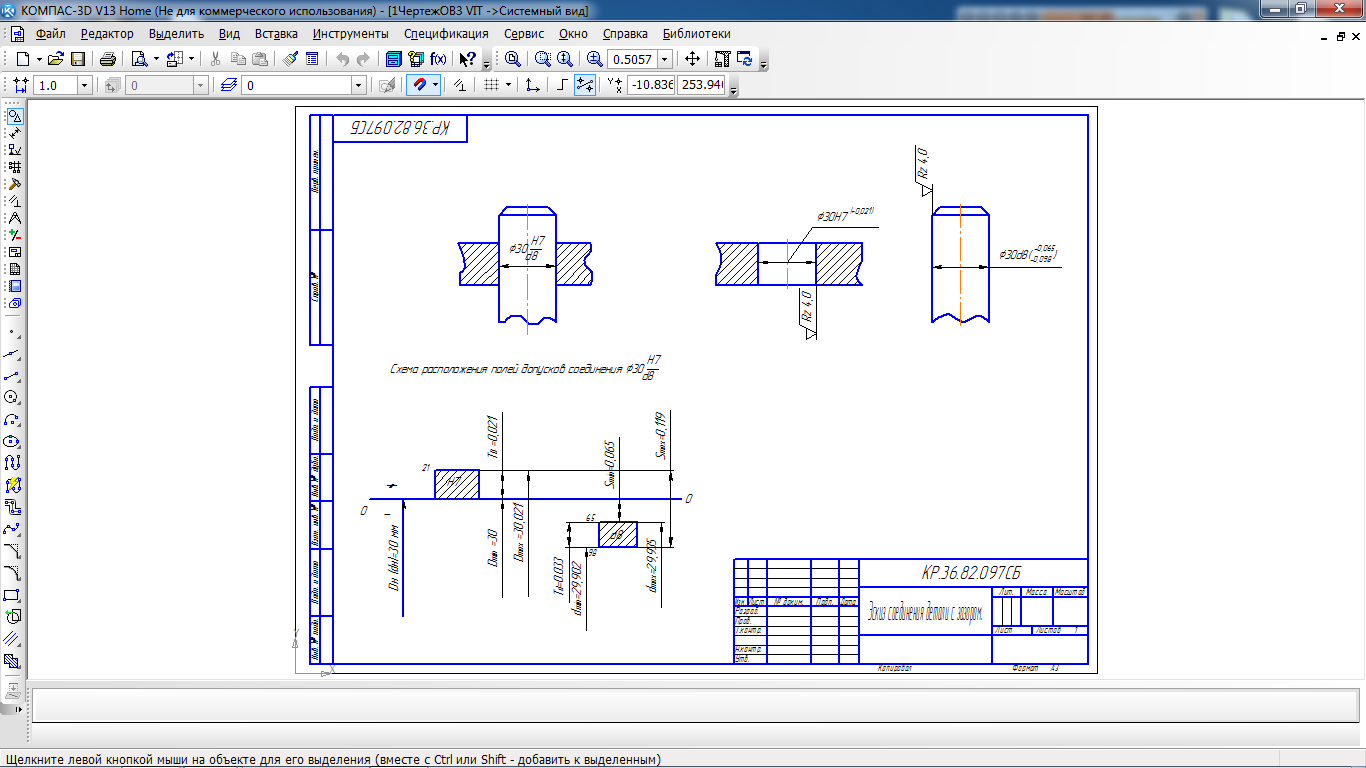The height and width of the screenshot is (768, 1366).
Task: Open the Библиотеки menu
Action: pyautogui.click(x=697, y=34)
